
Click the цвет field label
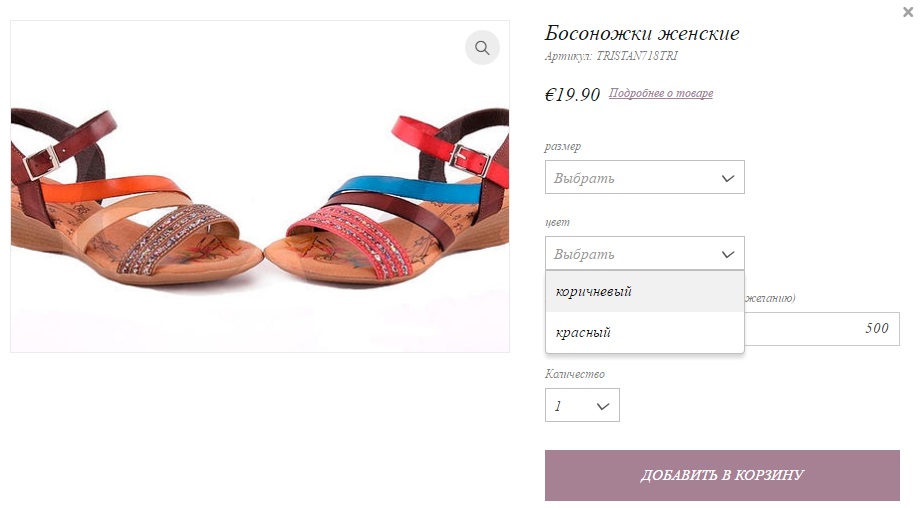coord(558,223)
